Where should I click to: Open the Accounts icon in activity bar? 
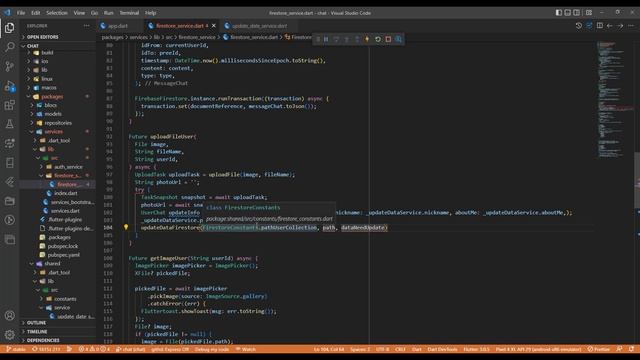coord(9,316)
